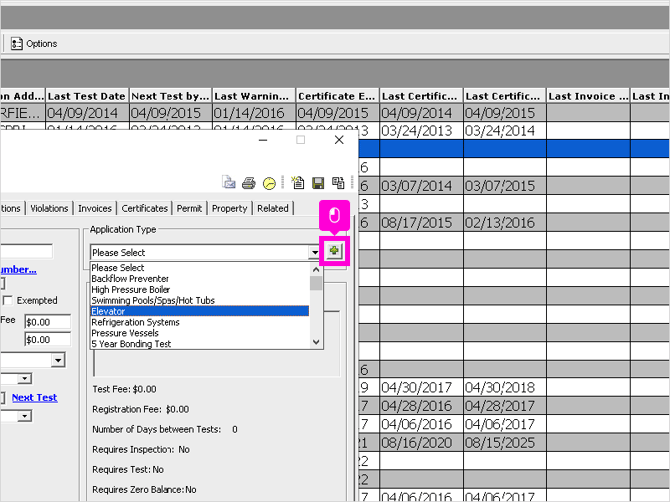670x502 pixels.
Task: Click the dropdown list scroll up arrow
Action: 316,270
